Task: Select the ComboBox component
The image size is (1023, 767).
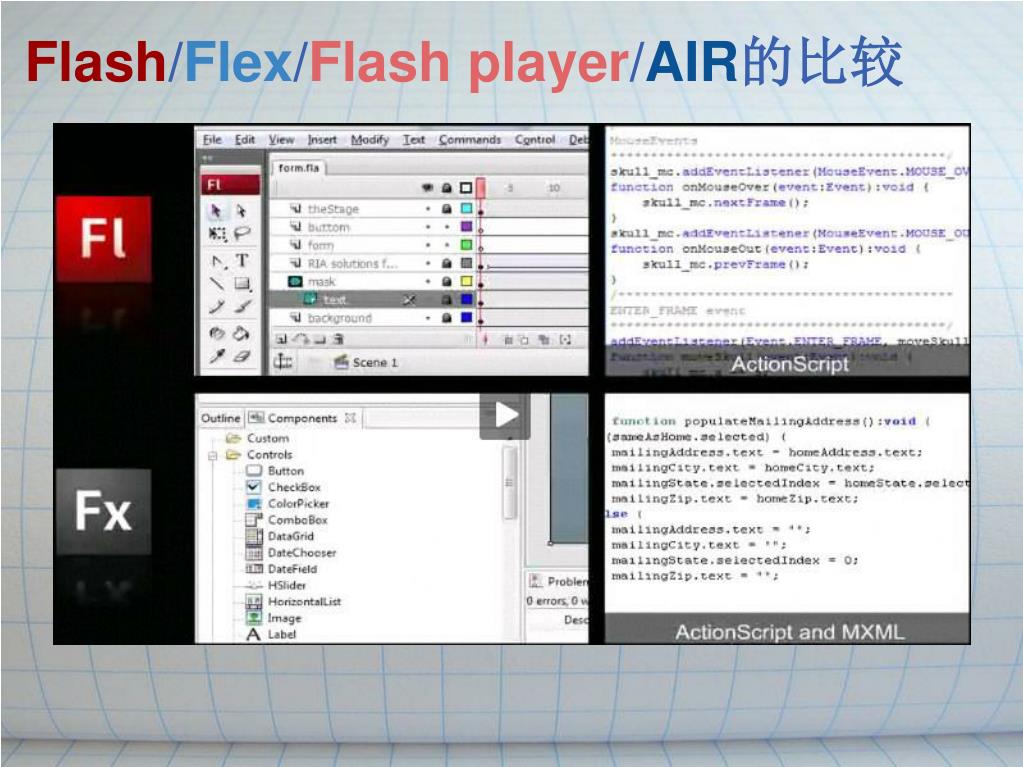Action: pyautogui.click(x=286, y=520)
